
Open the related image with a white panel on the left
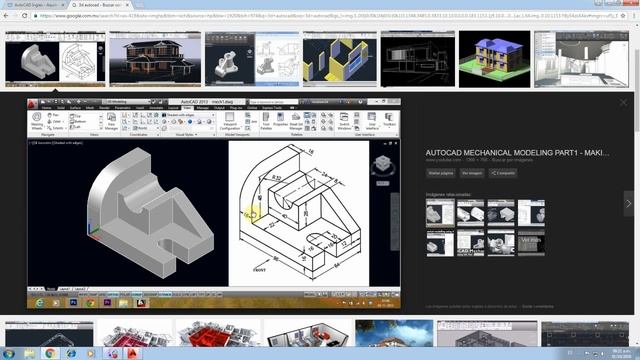pyautogui.click(x=531, y=213)
